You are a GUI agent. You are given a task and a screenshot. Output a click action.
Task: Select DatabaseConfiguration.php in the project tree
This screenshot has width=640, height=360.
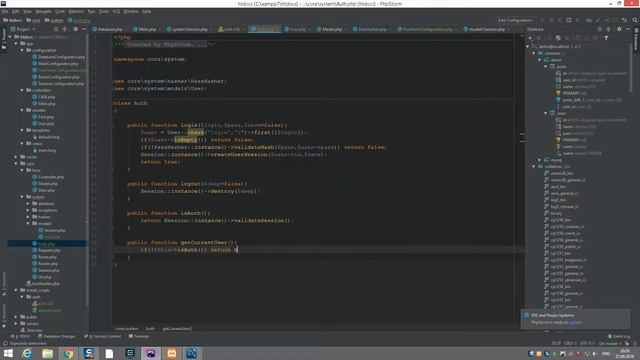tap(59, 57)
